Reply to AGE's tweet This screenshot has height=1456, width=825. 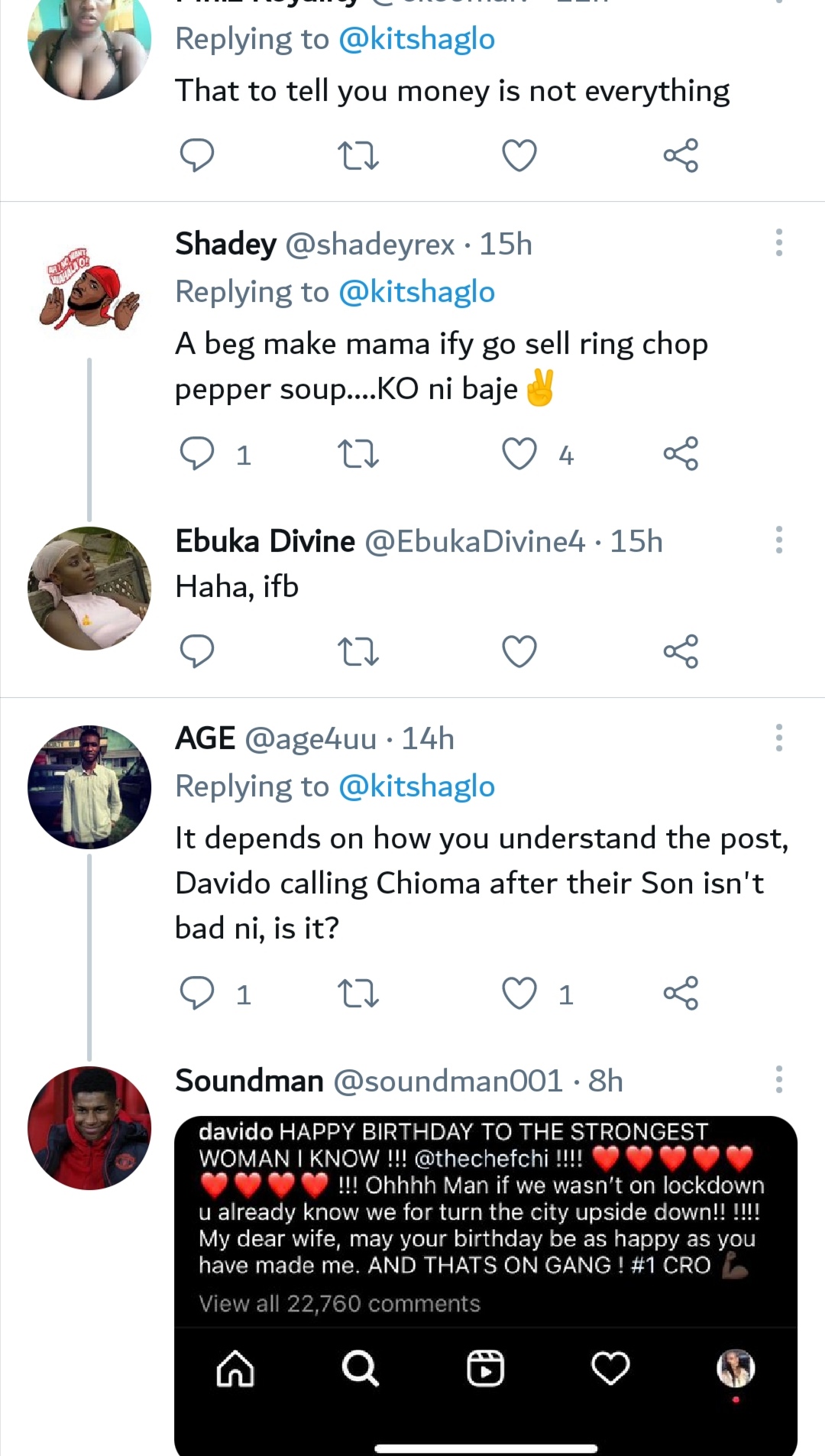point(196,994)
